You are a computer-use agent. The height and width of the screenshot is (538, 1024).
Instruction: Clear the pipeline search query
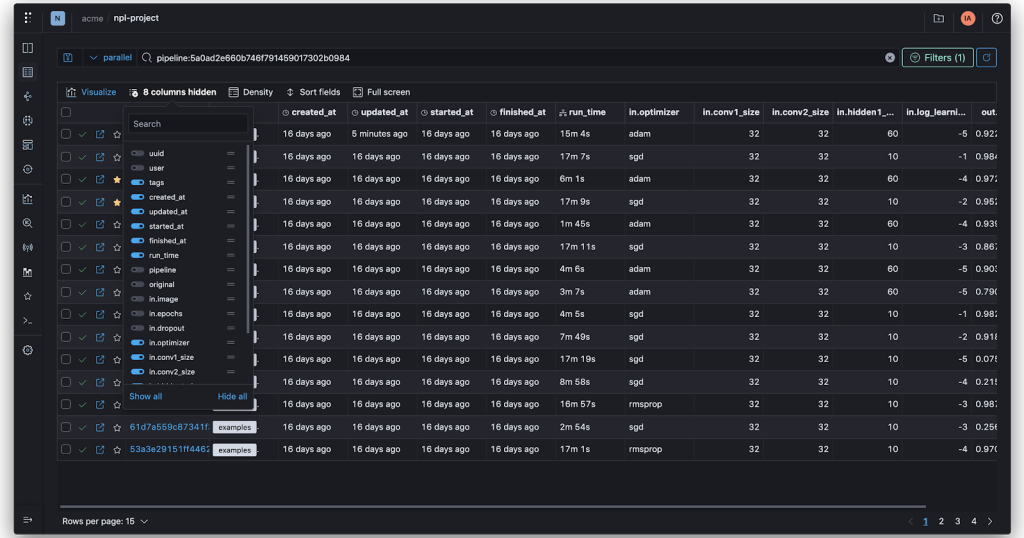click(x=889, y=57)
